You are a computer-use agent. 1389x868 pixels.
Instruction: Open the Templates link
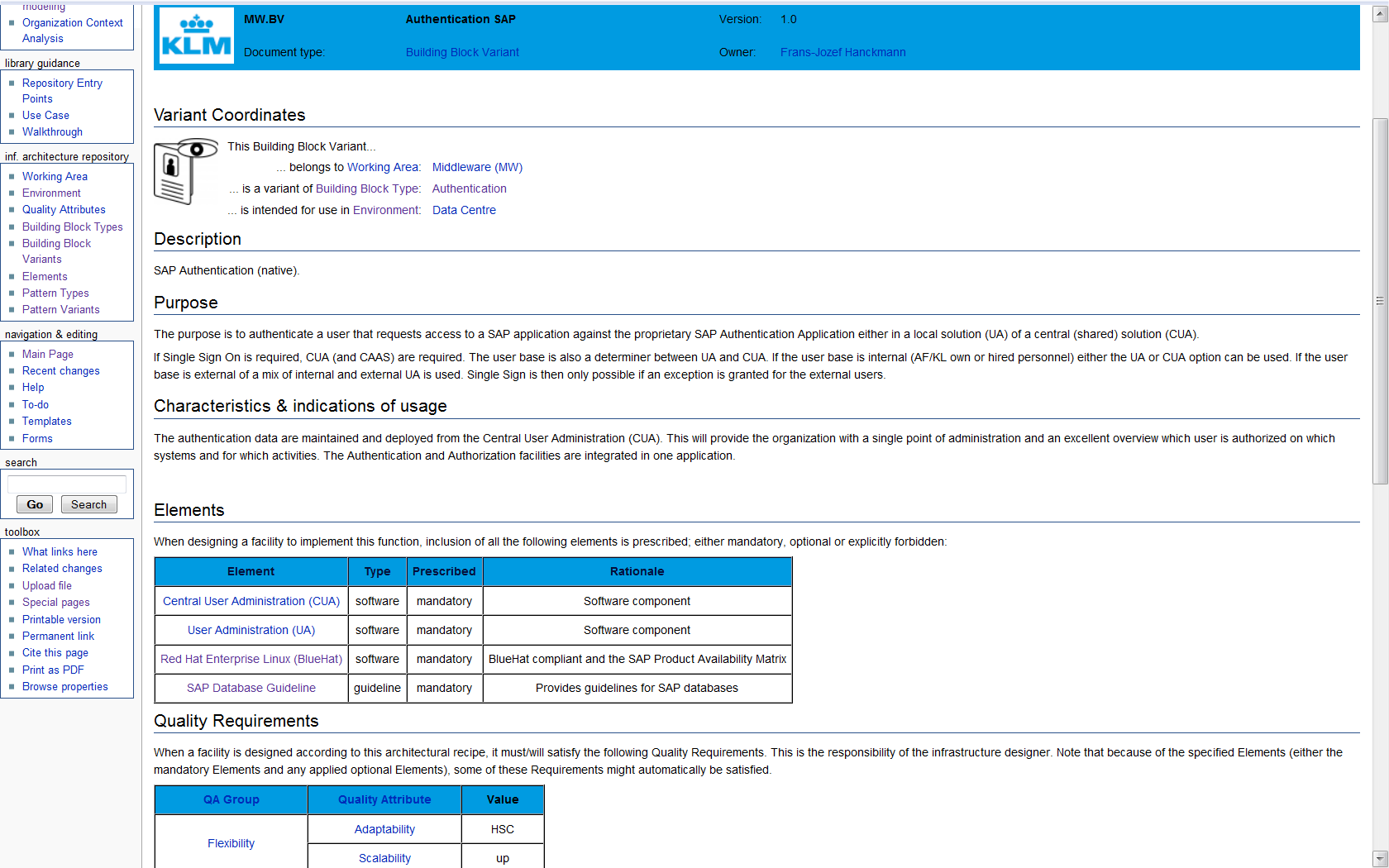(46, 422)
